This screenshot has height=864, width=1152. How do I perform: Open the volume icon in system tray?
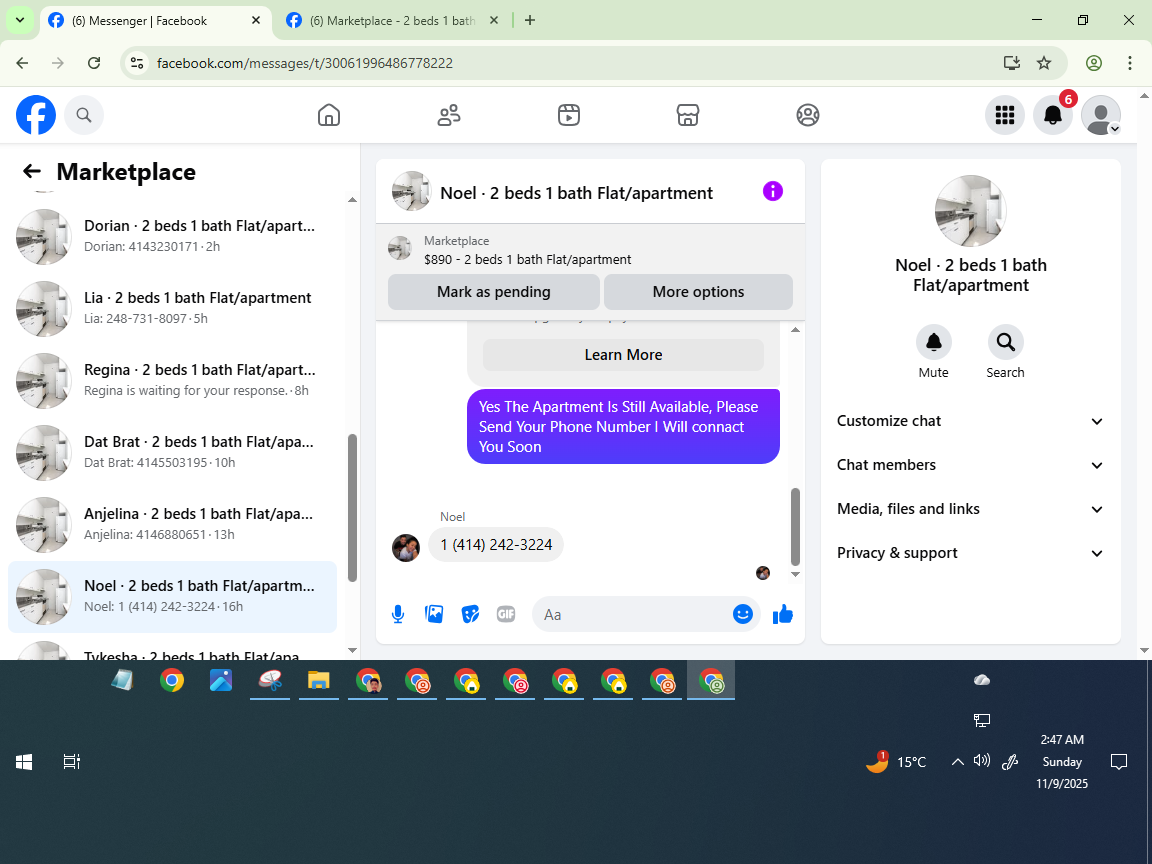982,761
